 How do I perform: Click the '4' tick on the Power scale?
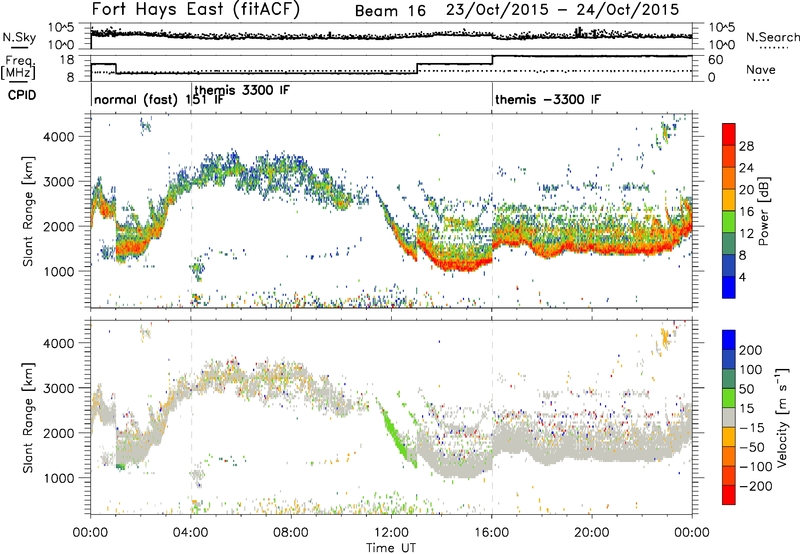click(x=742, y=278)
